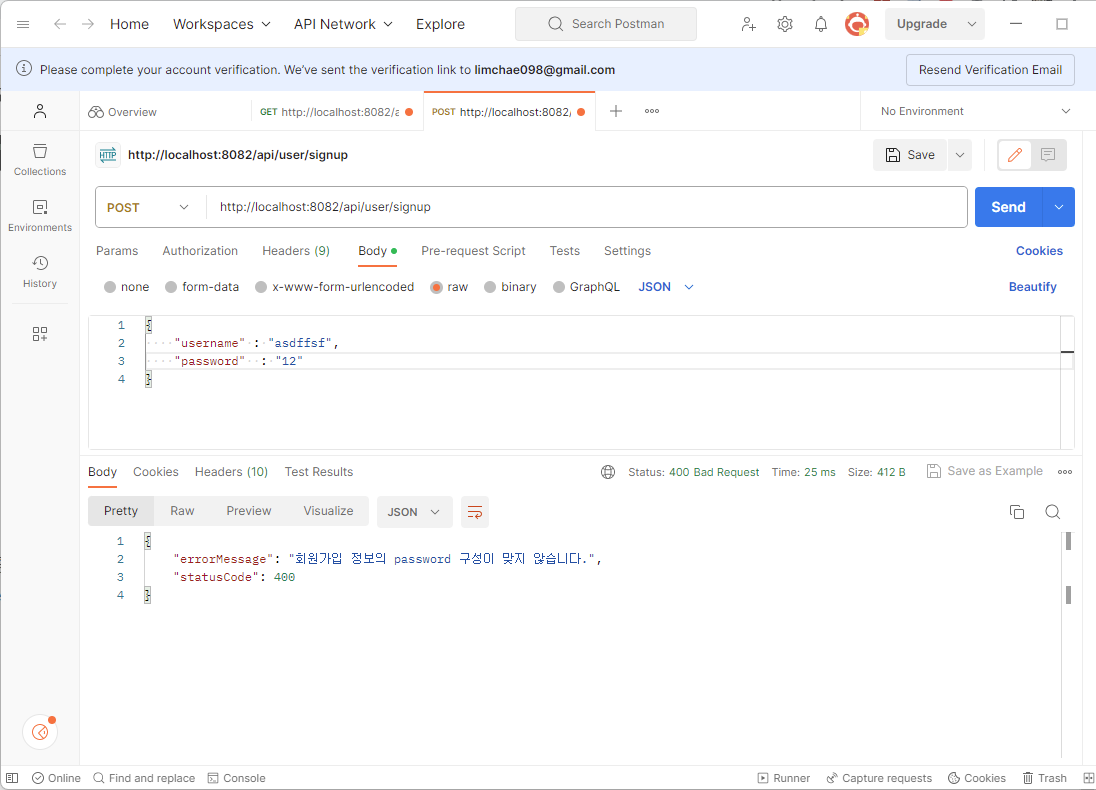Expand the Workspaces dropdown
Screen dimensions: 1096x790
pos(222,24)
